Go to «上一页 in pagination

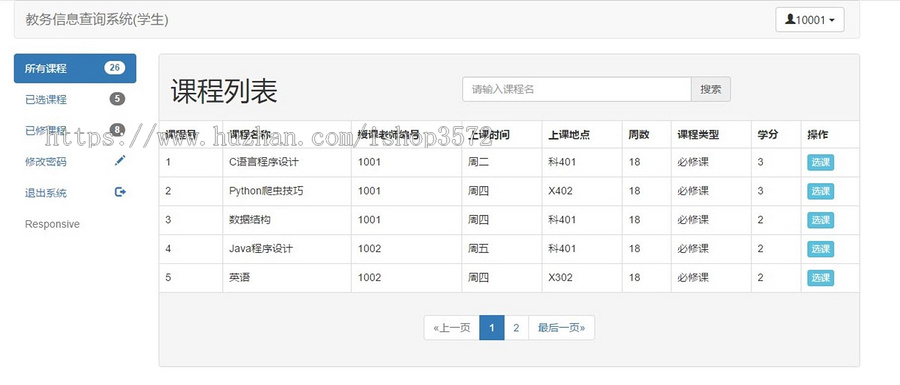coord(452,328)
